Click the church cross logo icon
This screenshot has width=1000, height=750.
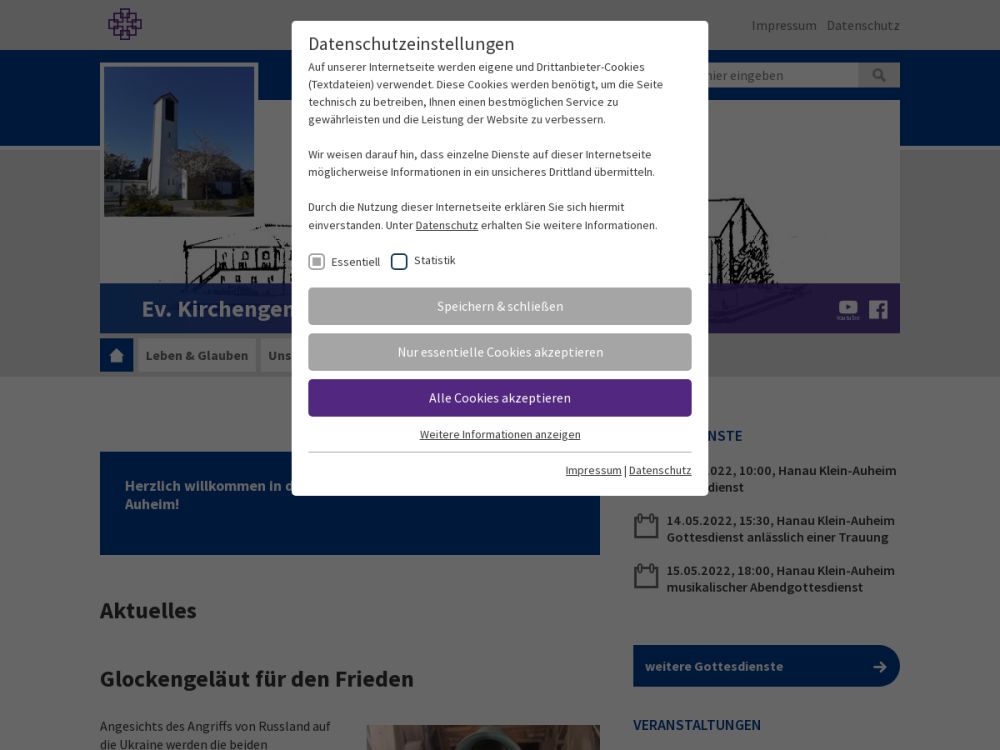click(x=125, y=24)
